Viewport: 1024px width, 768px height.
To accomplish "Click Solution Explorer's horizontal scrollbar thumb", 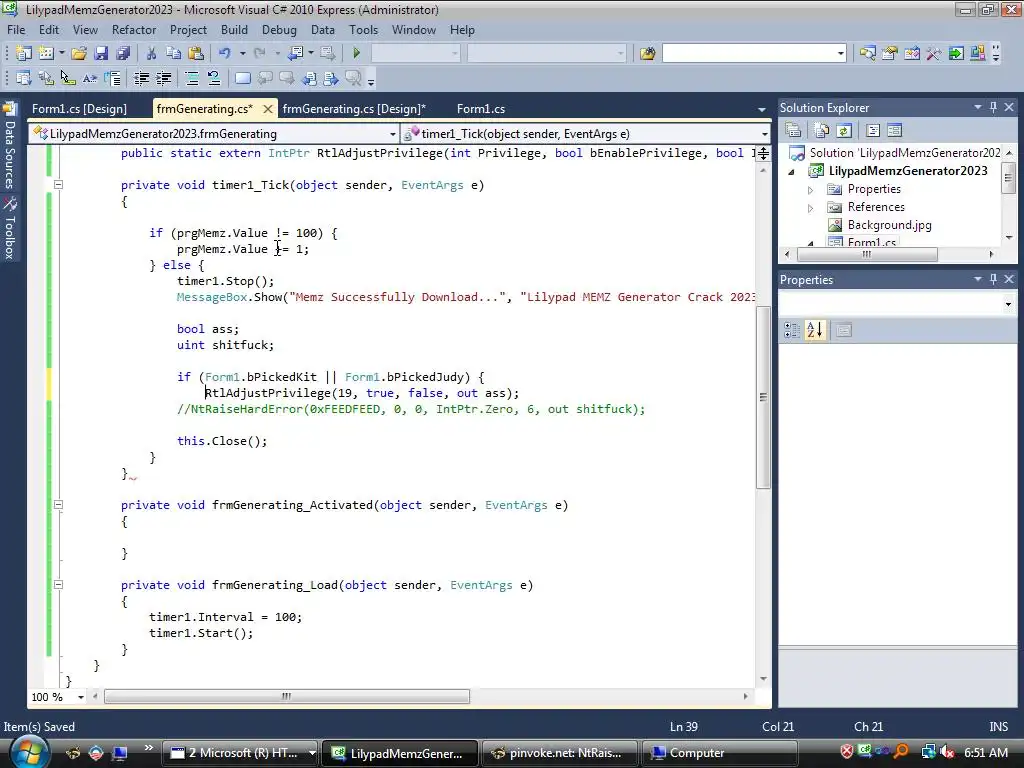I will point(866,254).
